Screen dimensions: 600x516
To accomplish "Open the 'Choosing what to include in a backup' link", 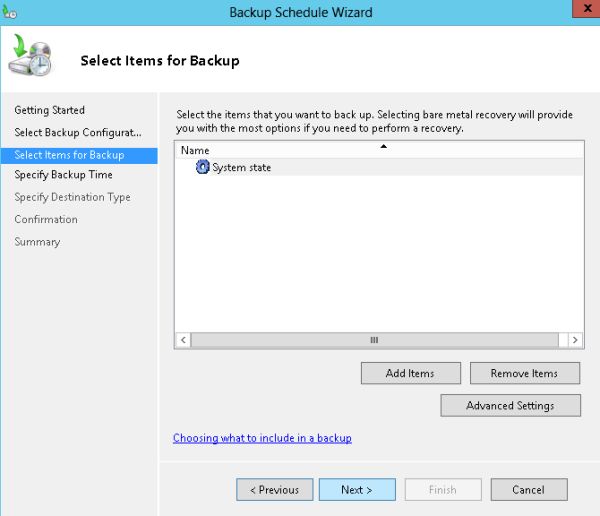I will [262, 438].
